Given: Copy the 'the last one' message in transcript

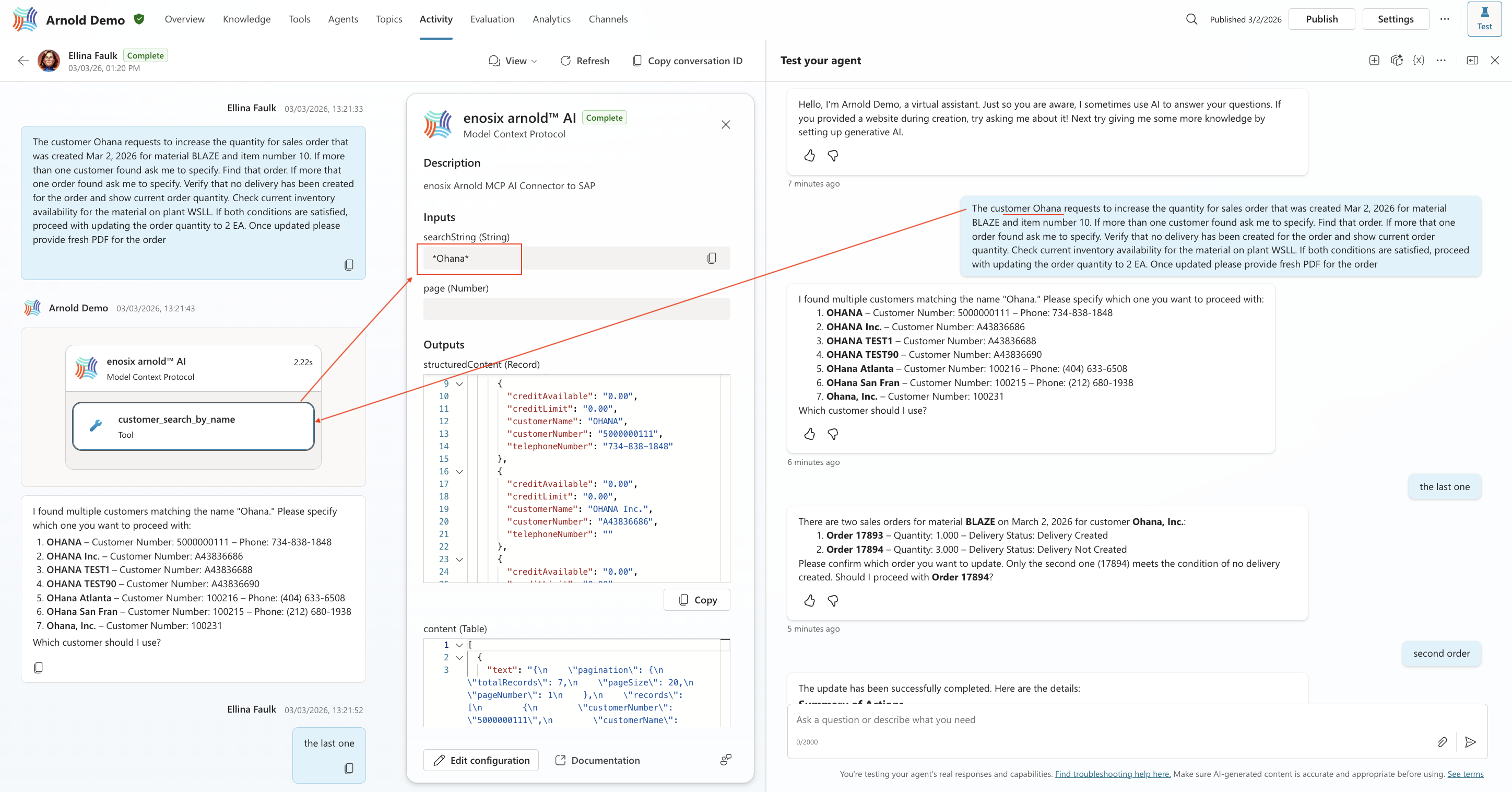Looking at the screenshot, I should (349, 768).
